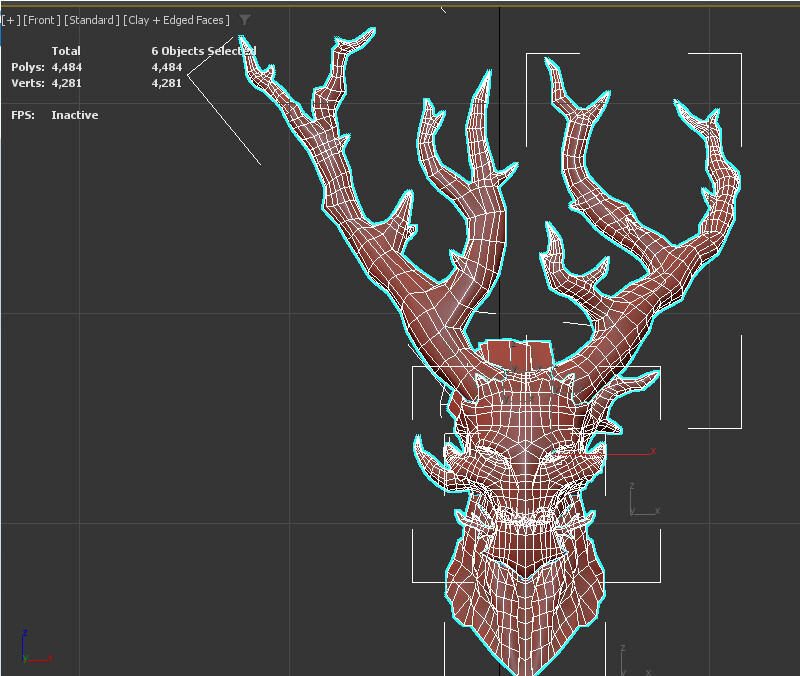This screenshot has width=800, height=676.
Task: Click the 'Total' statistics column header
Action: 66,51
